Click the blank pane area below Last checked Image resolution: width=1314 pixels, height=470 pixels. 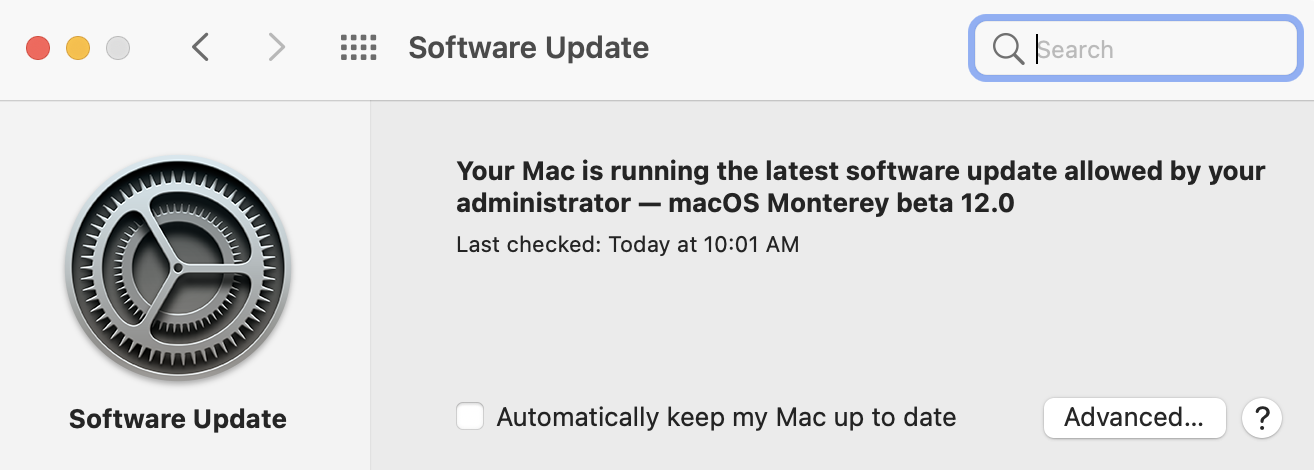pos(840,325)
